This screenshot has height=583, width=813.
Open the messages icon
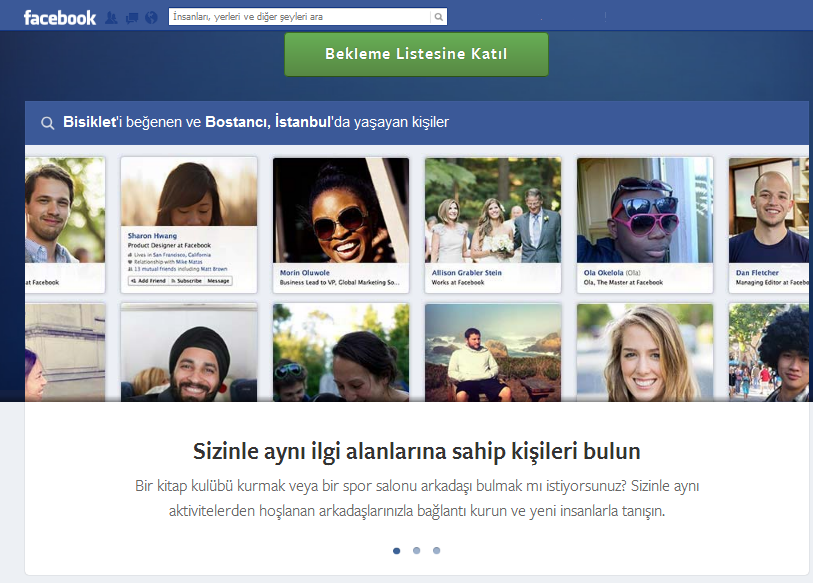pyautogui.click(x=132, y=18)
